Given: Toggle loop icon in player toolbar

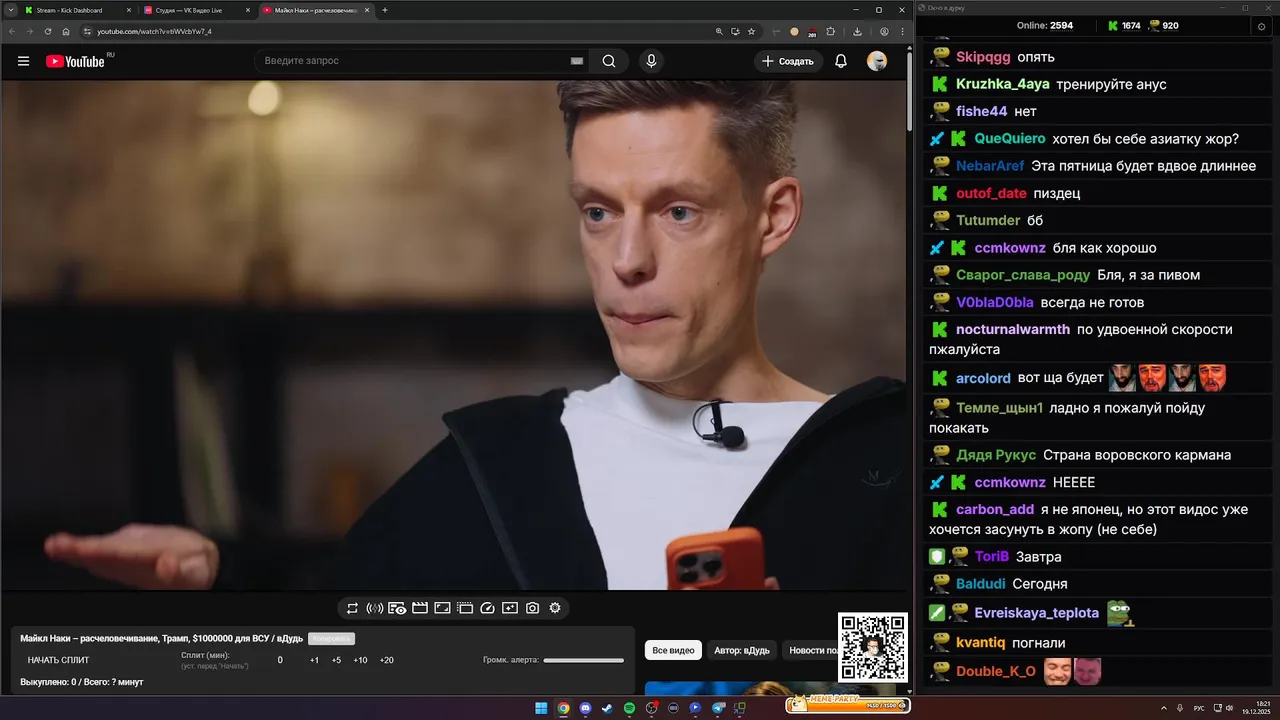Looking at the screenshot, I should click(352, 608).
